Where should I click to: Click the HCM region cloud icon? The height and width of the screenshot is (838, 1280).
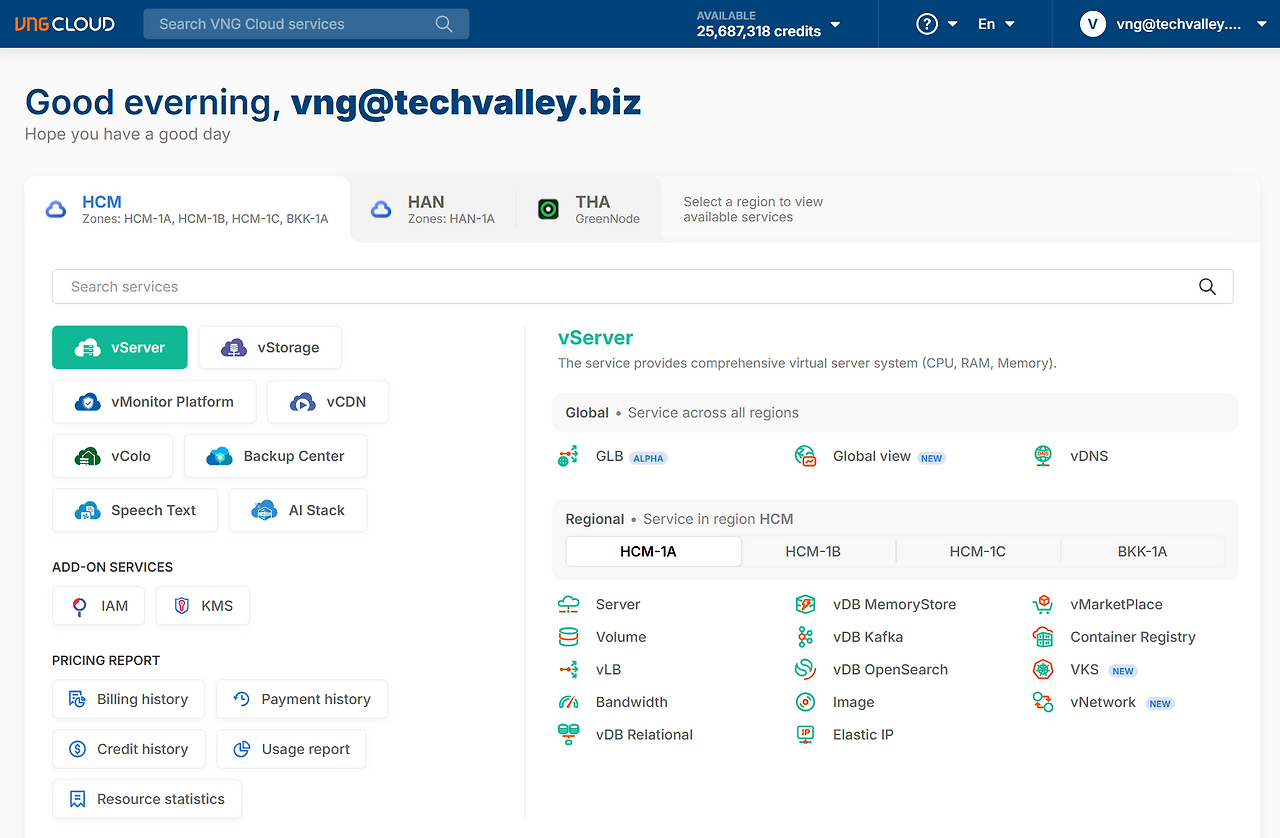tap(56, 210)
